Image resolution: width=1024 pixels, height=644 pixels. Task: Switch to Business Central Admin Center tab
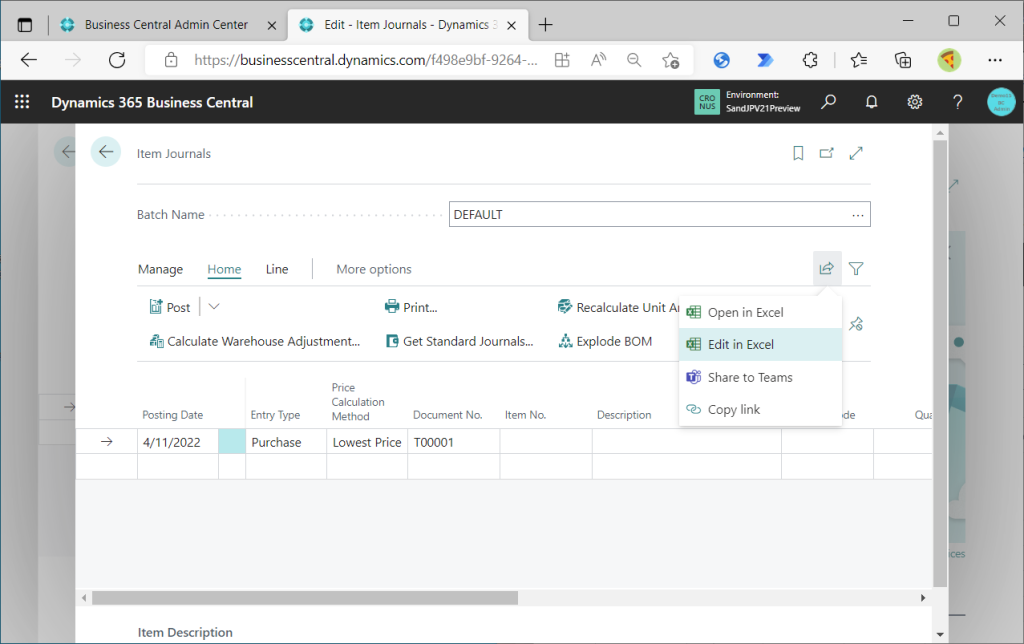pyautogui.click(x=166, y=25)
